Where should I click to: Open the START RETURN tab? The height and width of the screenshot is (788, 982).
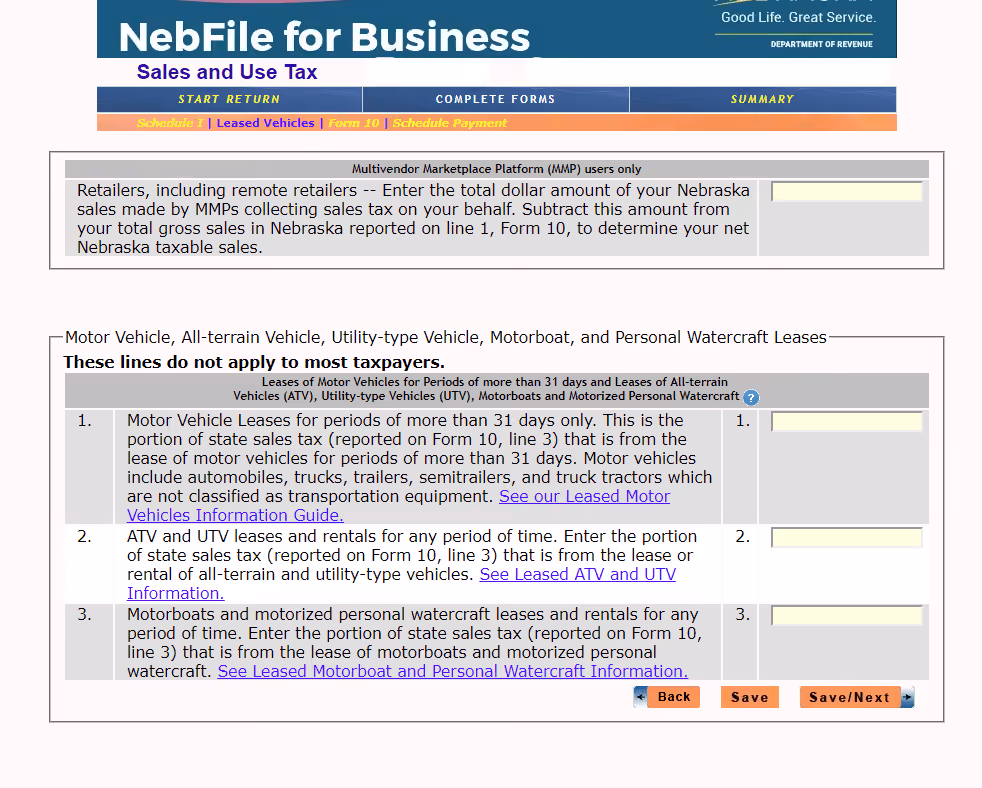229,99
